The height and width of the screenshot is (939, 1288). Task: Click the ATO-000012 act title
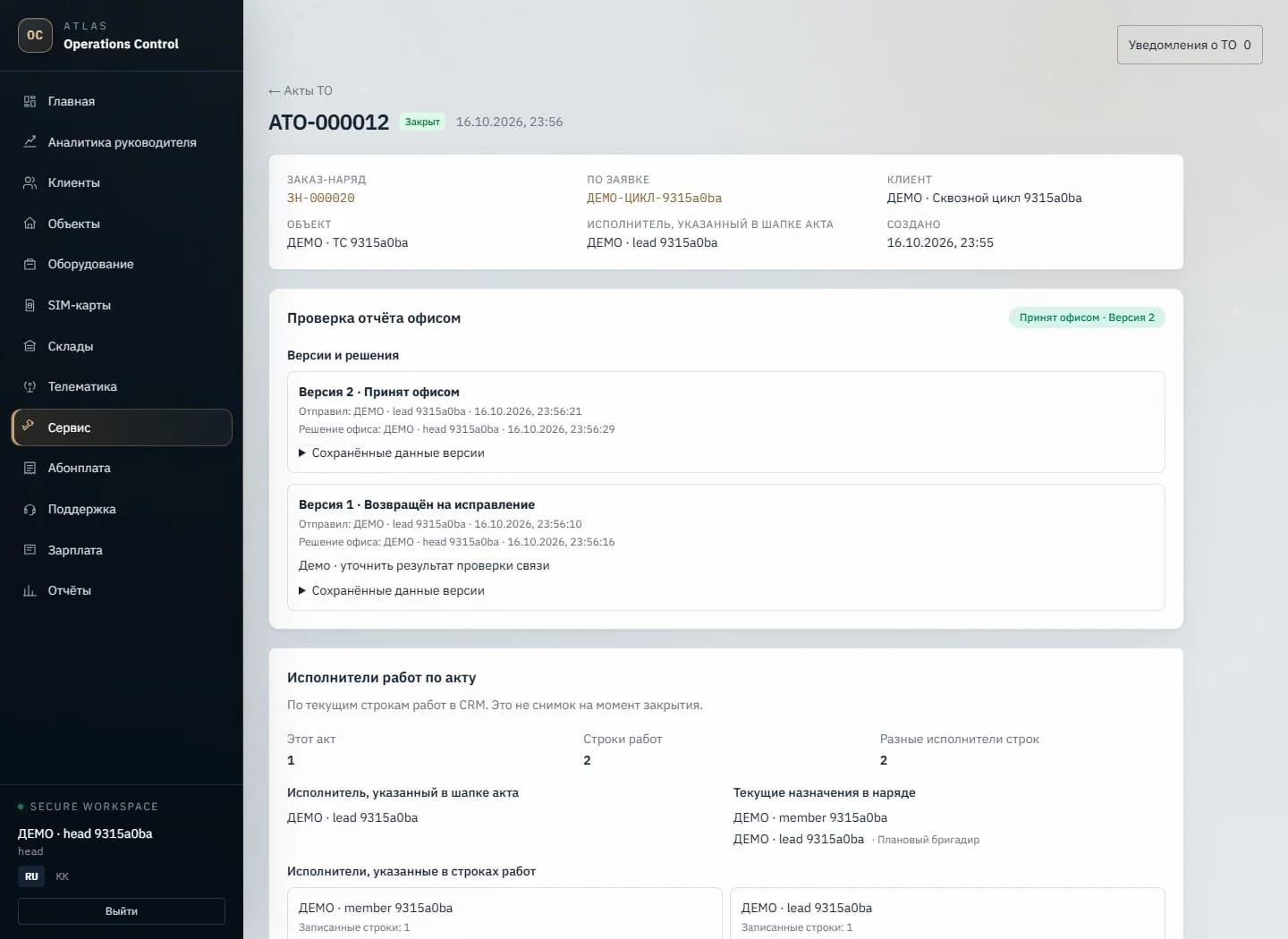point(329,122)
